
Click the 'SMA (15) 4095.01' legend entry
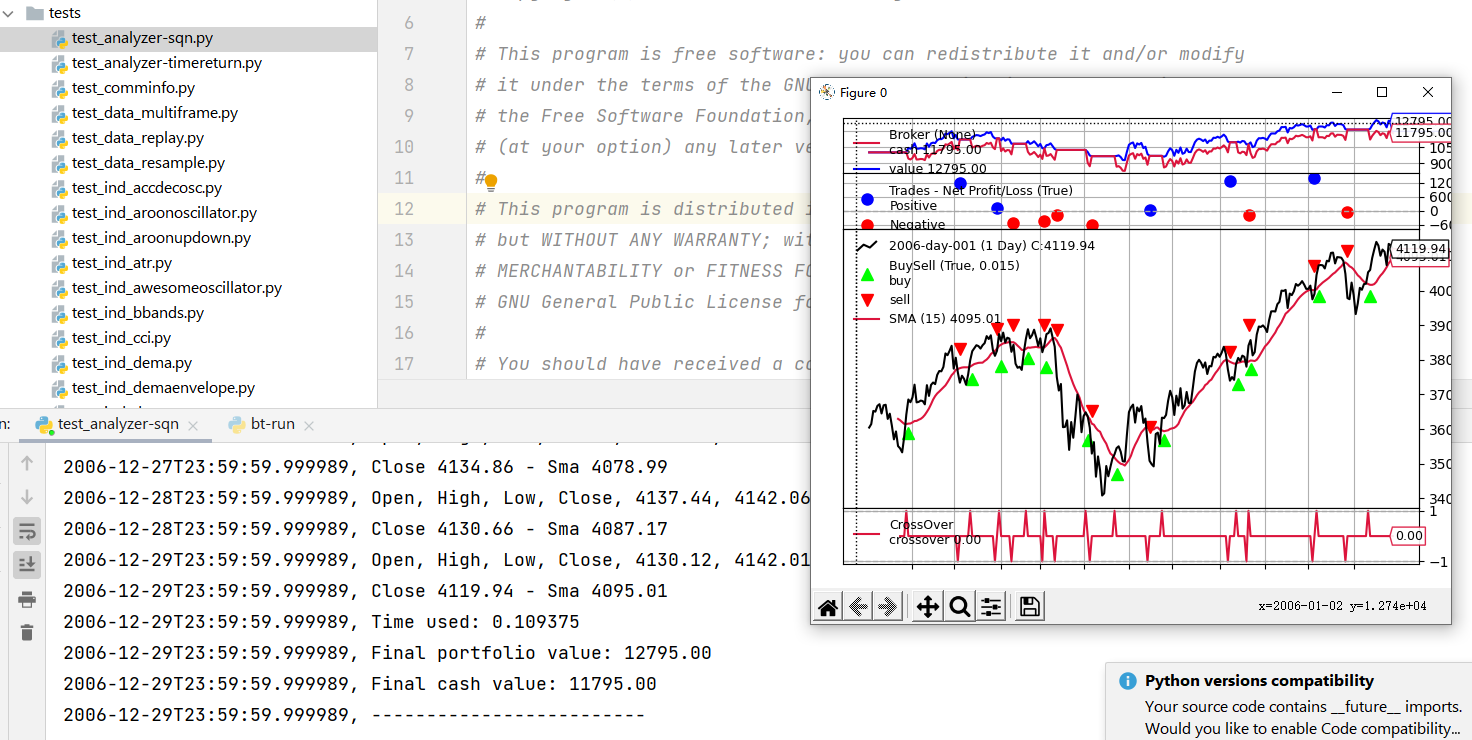coord(945,320)
